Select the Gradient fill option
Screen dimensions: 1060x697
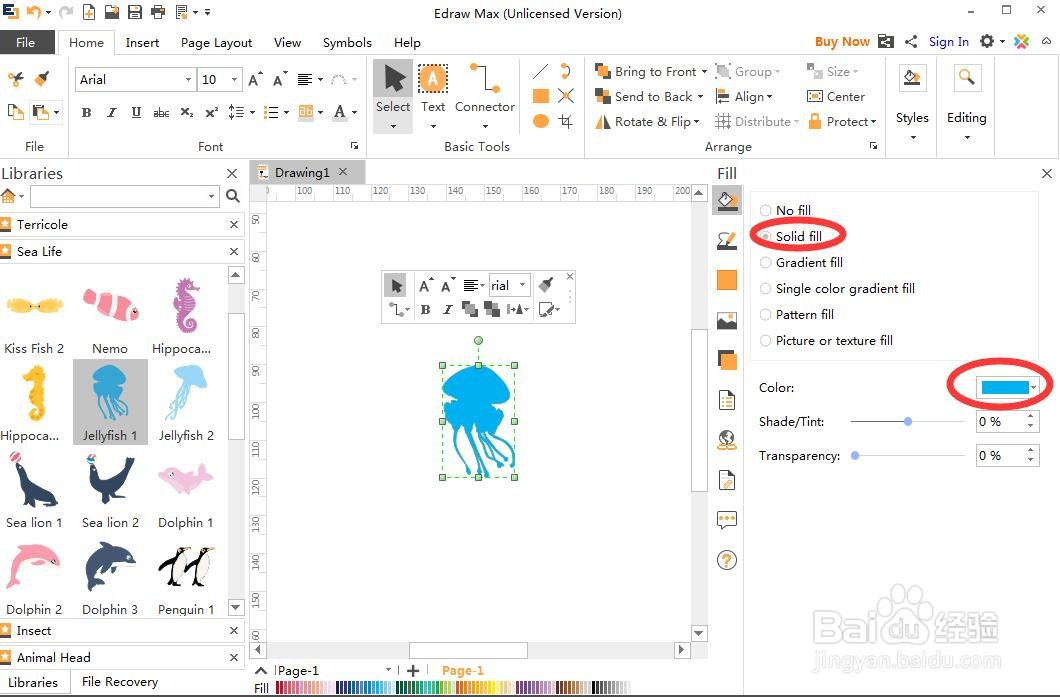coord(801,262)
